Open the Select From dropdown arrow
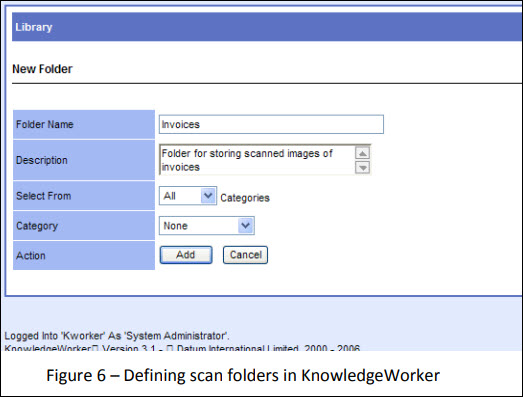523x397 pixels. 208,195
